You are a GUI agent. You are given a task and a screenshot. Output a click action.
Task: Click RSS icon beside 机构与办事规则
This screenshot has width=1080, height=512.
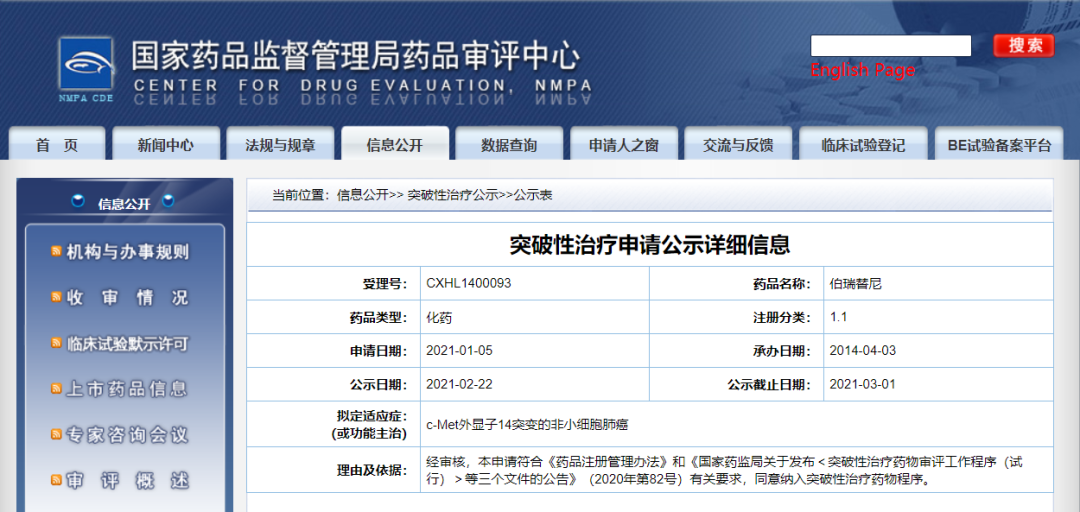57,252
